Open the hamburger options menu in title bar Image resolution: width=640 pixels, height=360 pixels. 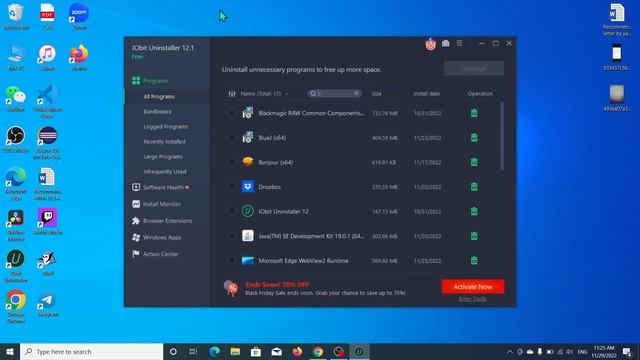[459, 43]
